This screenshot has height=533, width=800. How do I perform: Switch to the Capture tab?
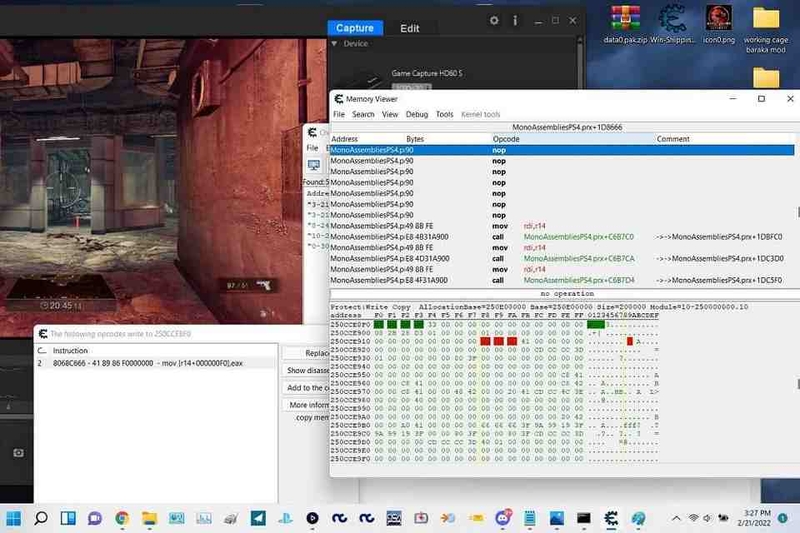(355, 28)
